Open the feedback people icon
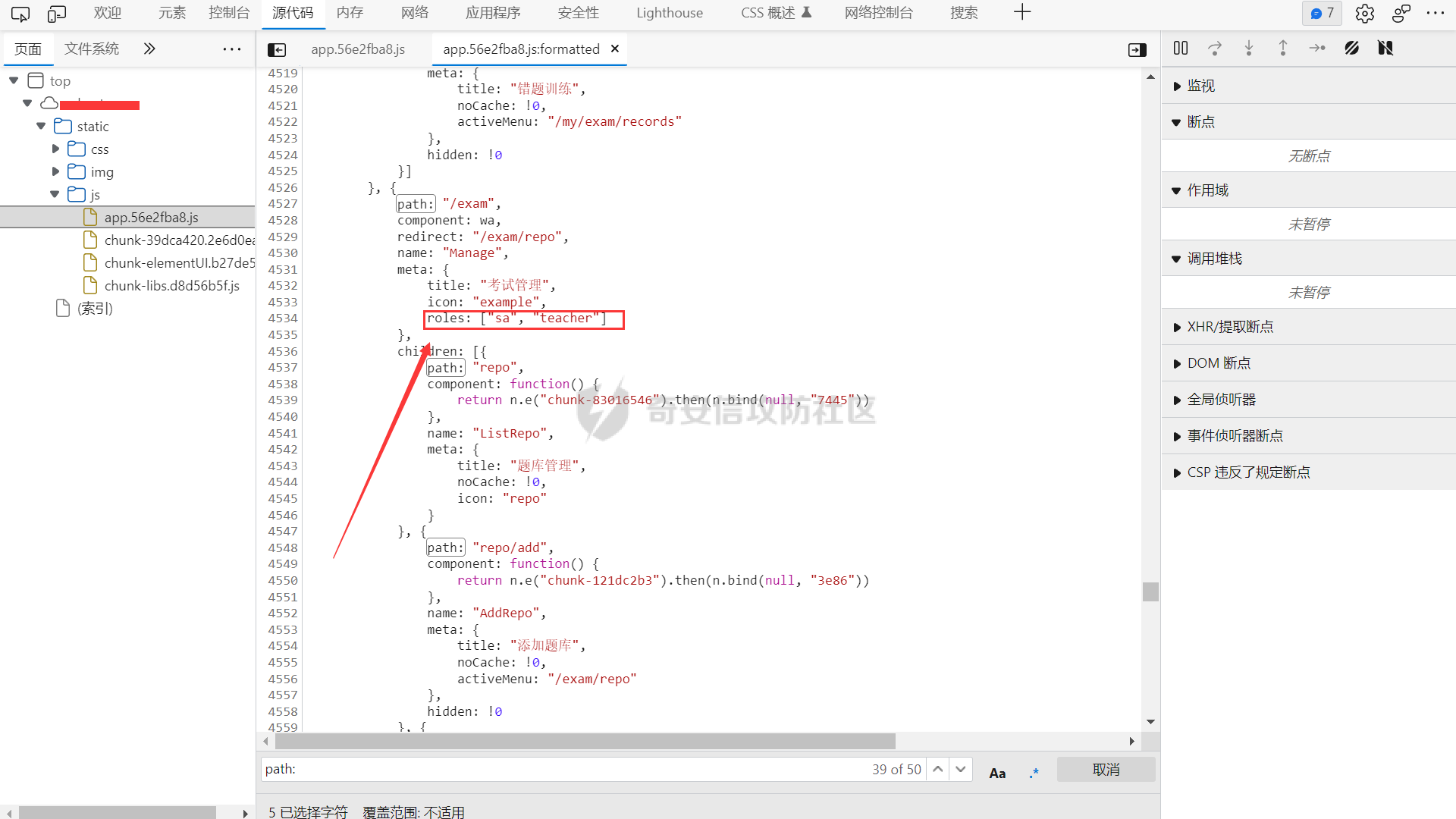This screenshot has height=819, width=1456. point(1401,13)
